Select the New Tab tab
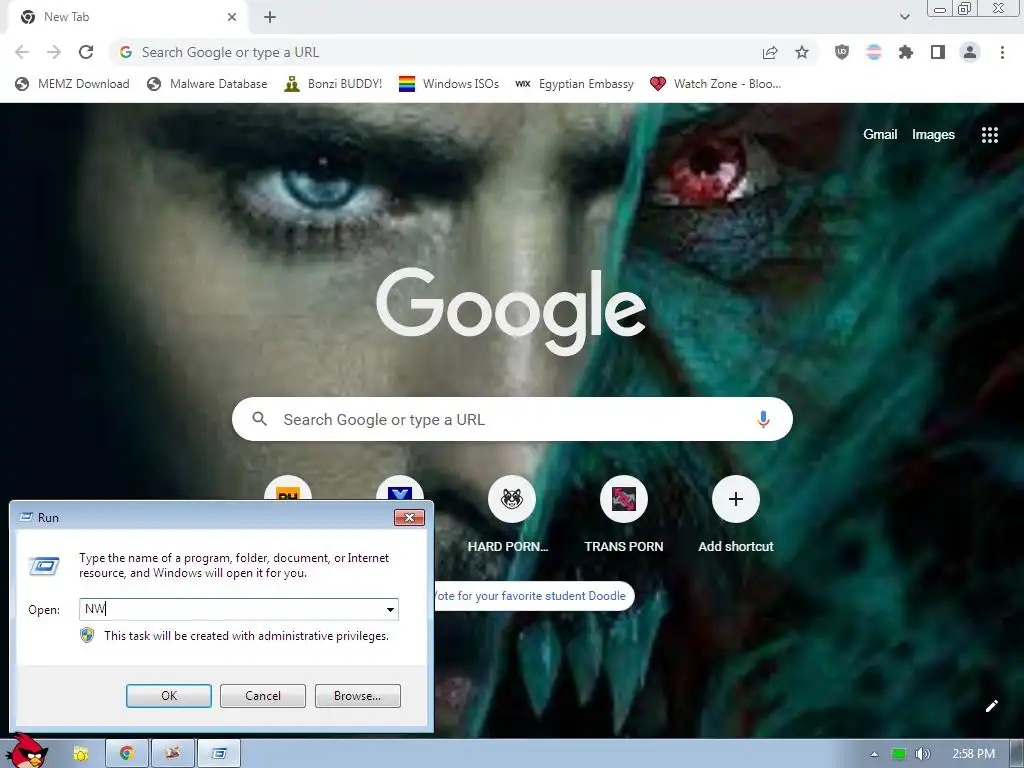 click(x=127, y=17)
